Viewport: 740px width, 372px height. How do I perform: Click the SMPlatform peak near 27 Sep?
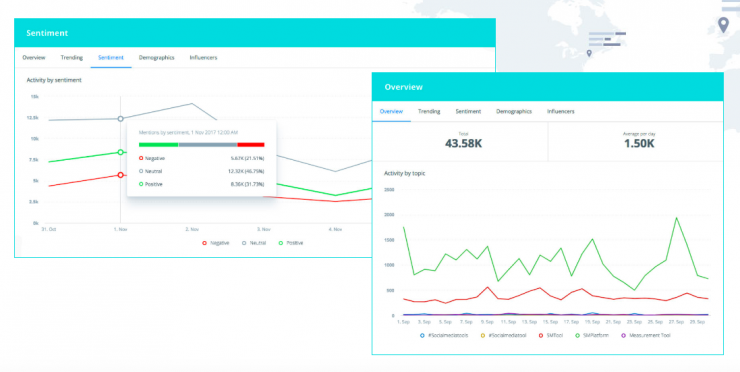[x=676, y=218]
